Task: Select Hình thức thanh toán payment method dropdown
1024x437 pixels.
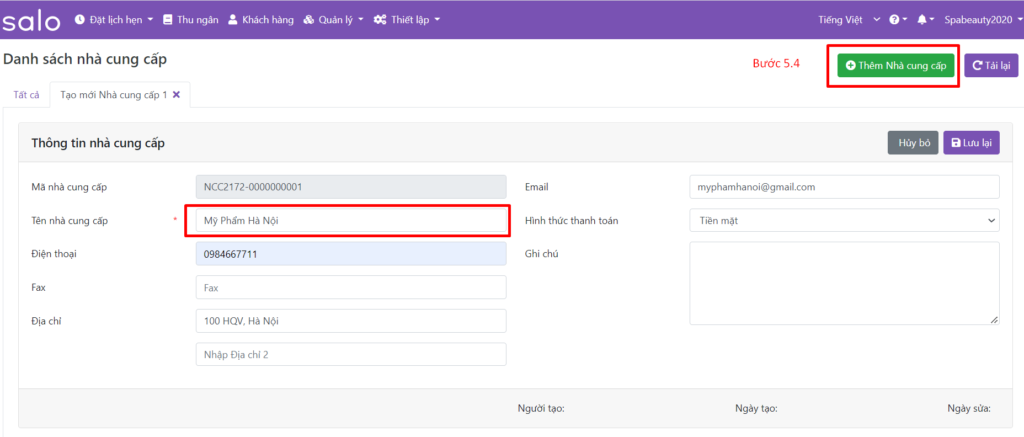Action: (x=844, y=220)
